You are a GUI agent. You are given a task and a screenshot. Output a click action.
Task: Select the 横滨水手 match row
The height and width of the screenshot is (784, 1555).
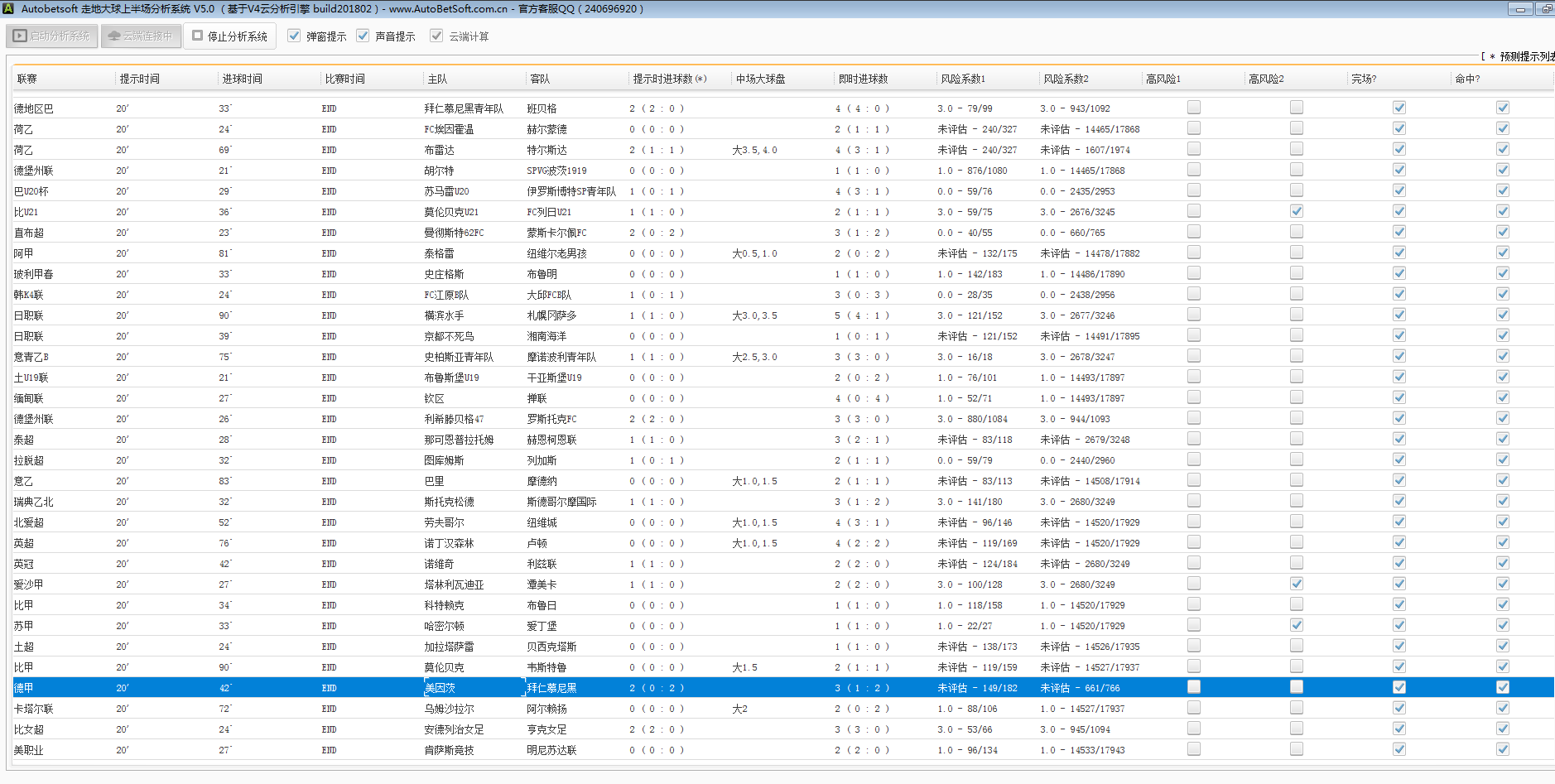pos(444,315)
